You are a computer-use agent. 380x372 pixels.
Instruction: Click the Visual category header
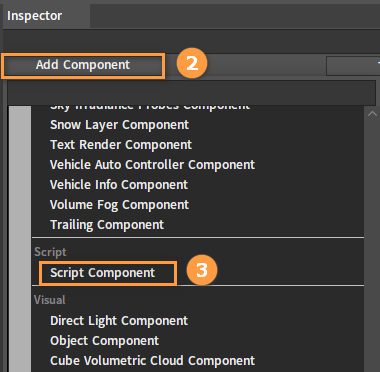[50, 300]
